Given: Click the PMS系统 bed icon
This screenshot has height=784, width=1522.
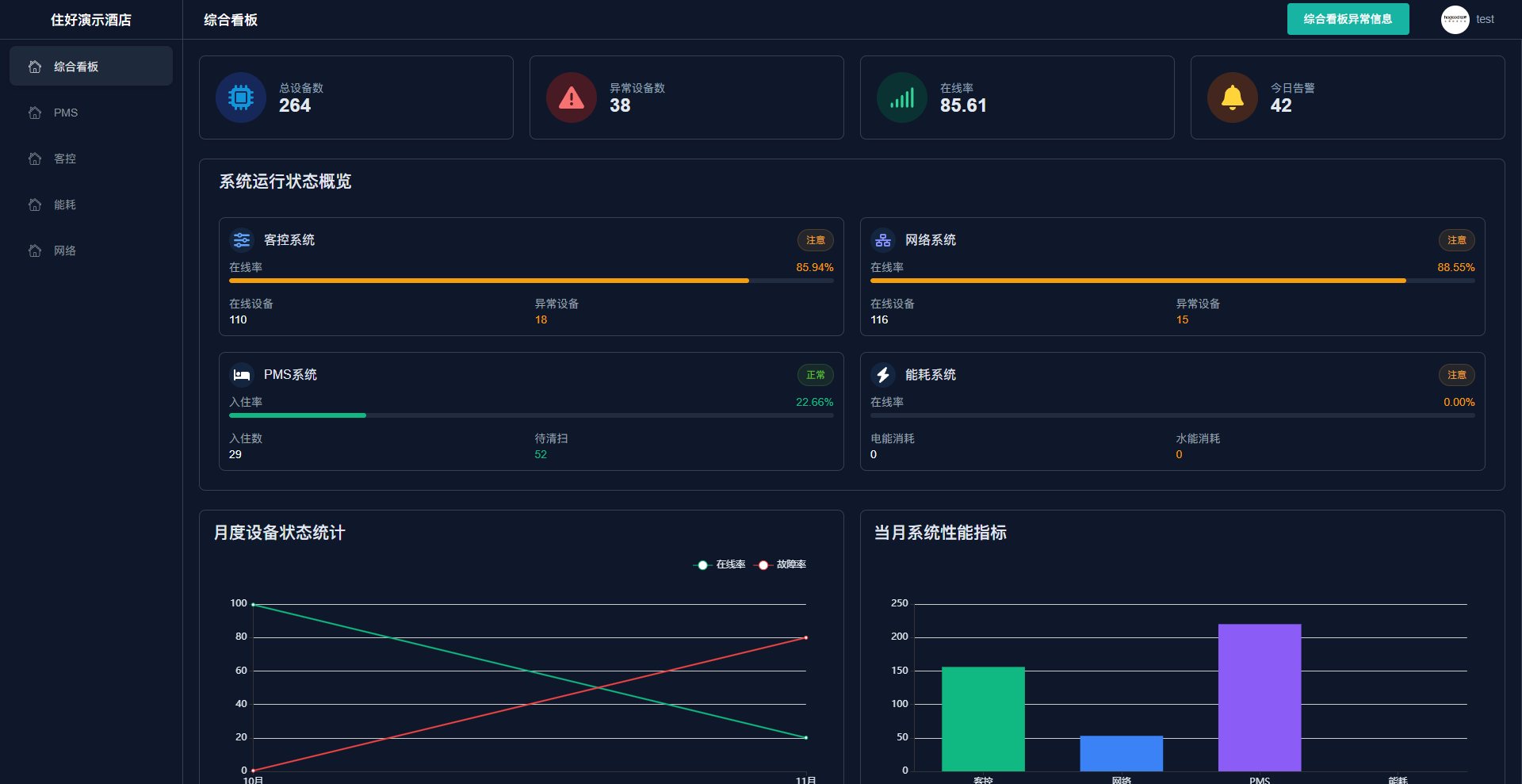Looking at the screenshot, I should [x=242, y=374].
